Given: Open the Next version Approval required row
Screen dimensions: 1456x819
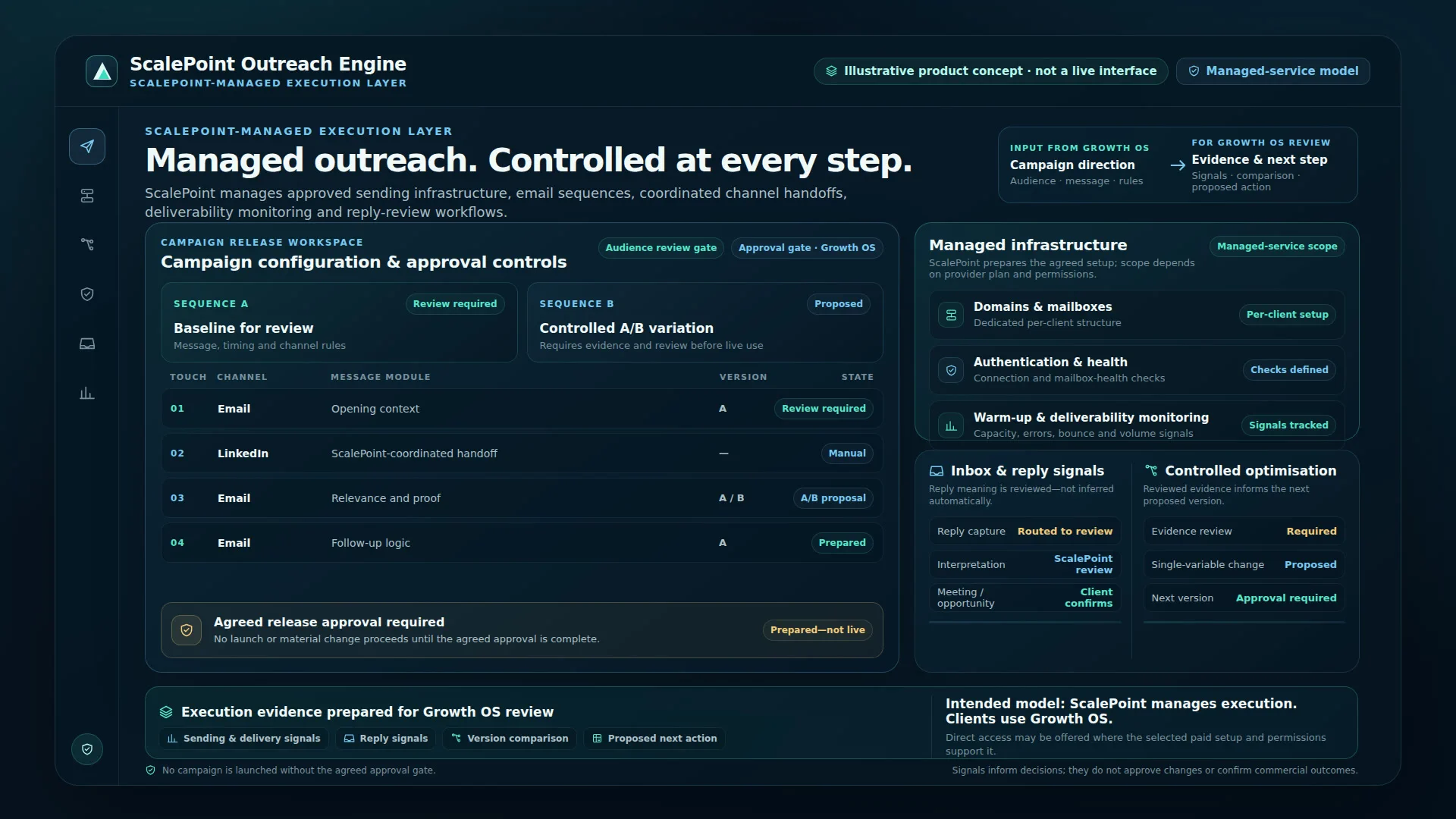Looking at the screenshot, I should coord(1244,598).
